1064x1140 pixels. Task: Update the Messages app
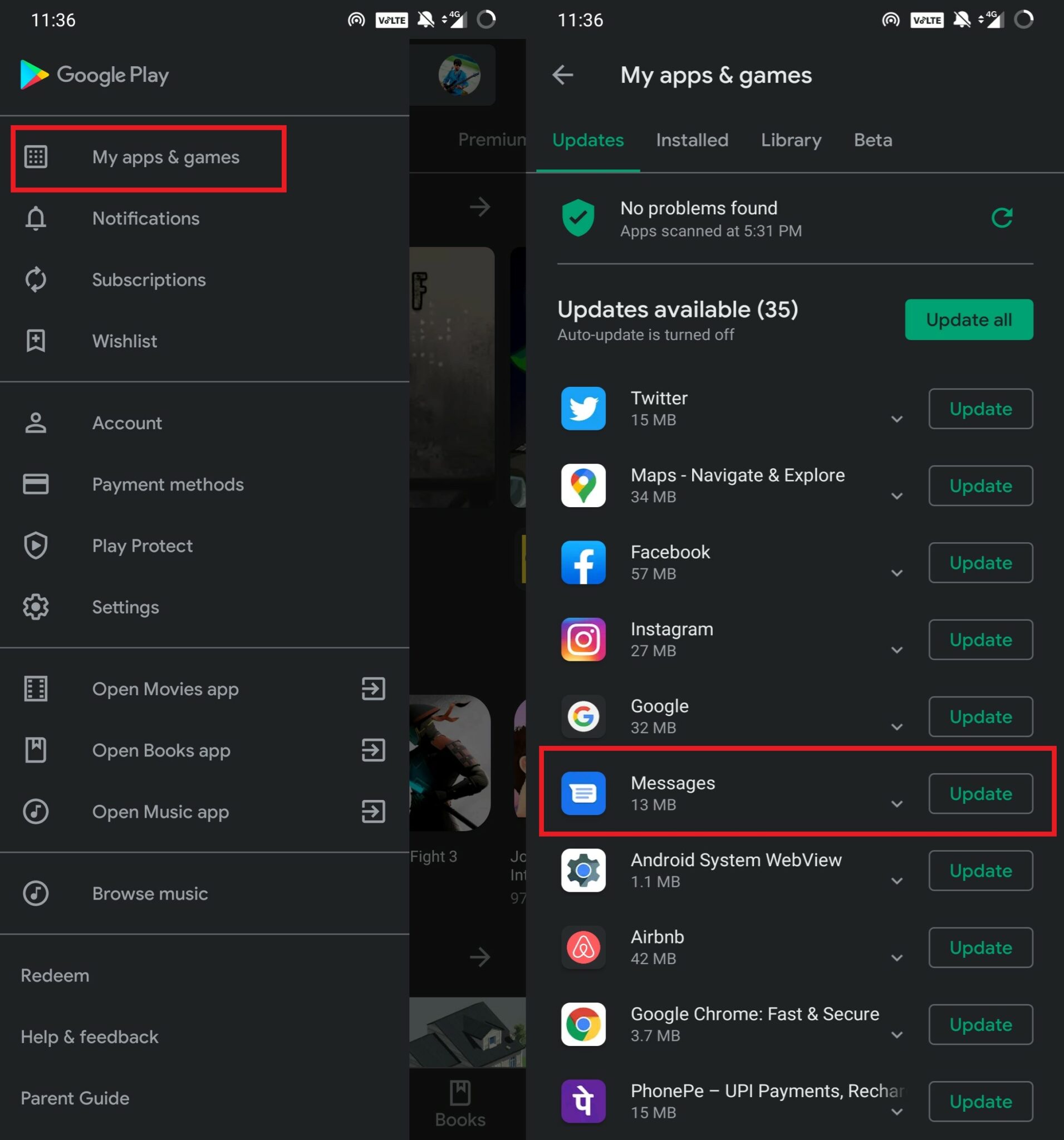click(981, 794)
